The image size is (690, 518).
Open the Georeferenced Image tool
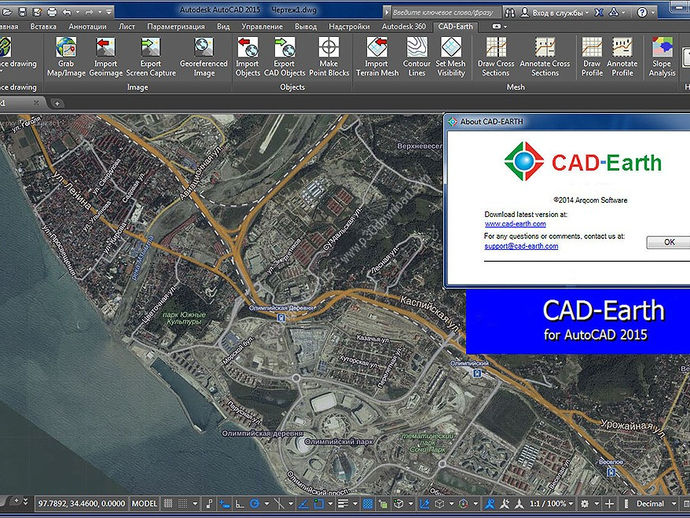tap(204, 57)
